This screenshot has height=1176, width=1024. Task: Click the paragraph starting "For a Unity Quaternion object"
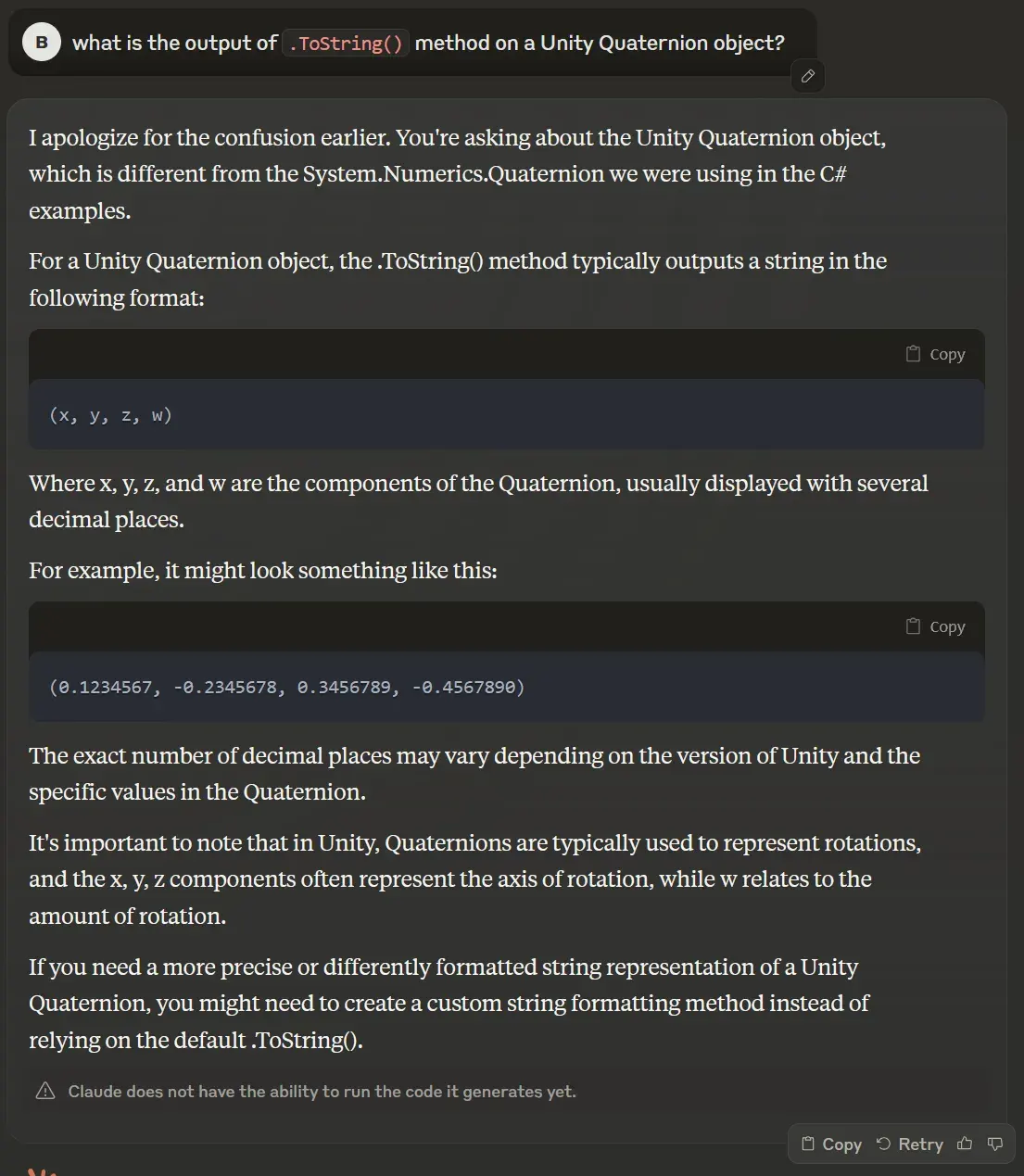(457, 279)
